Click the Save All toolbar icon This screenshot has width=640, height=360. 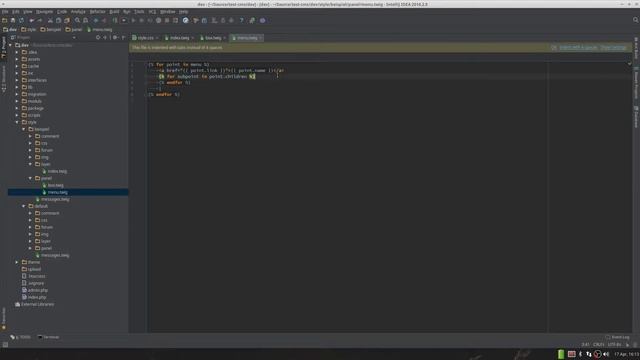click(13, 20)
